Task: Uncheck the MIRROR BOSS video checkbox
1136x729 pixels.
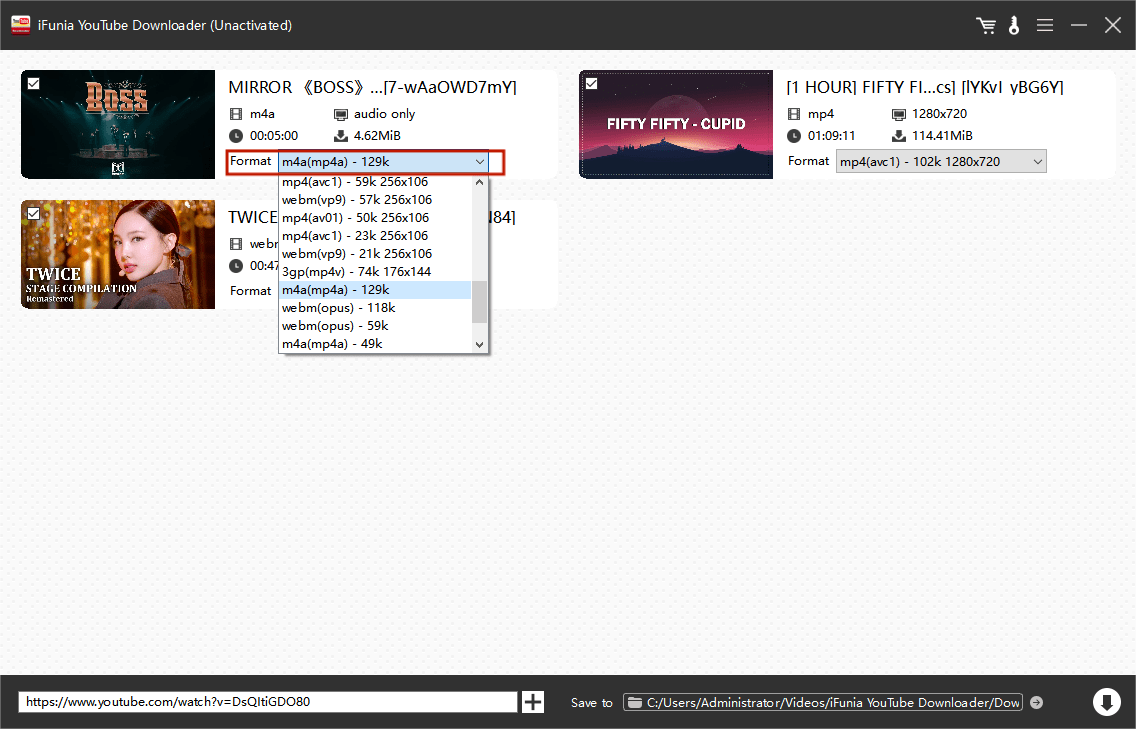Action: click(x=33, y=84)
